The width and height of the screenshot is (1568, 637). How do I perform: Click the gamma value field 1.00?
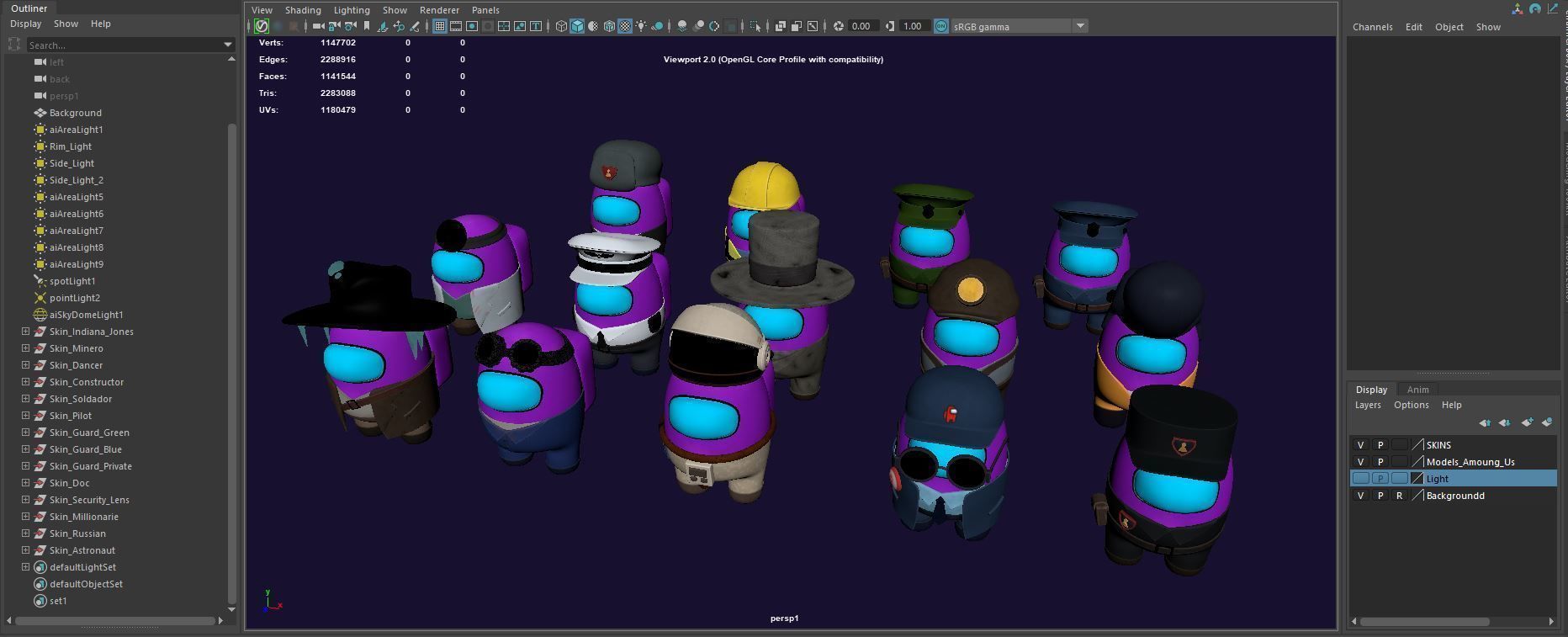[x=915, y=26]
